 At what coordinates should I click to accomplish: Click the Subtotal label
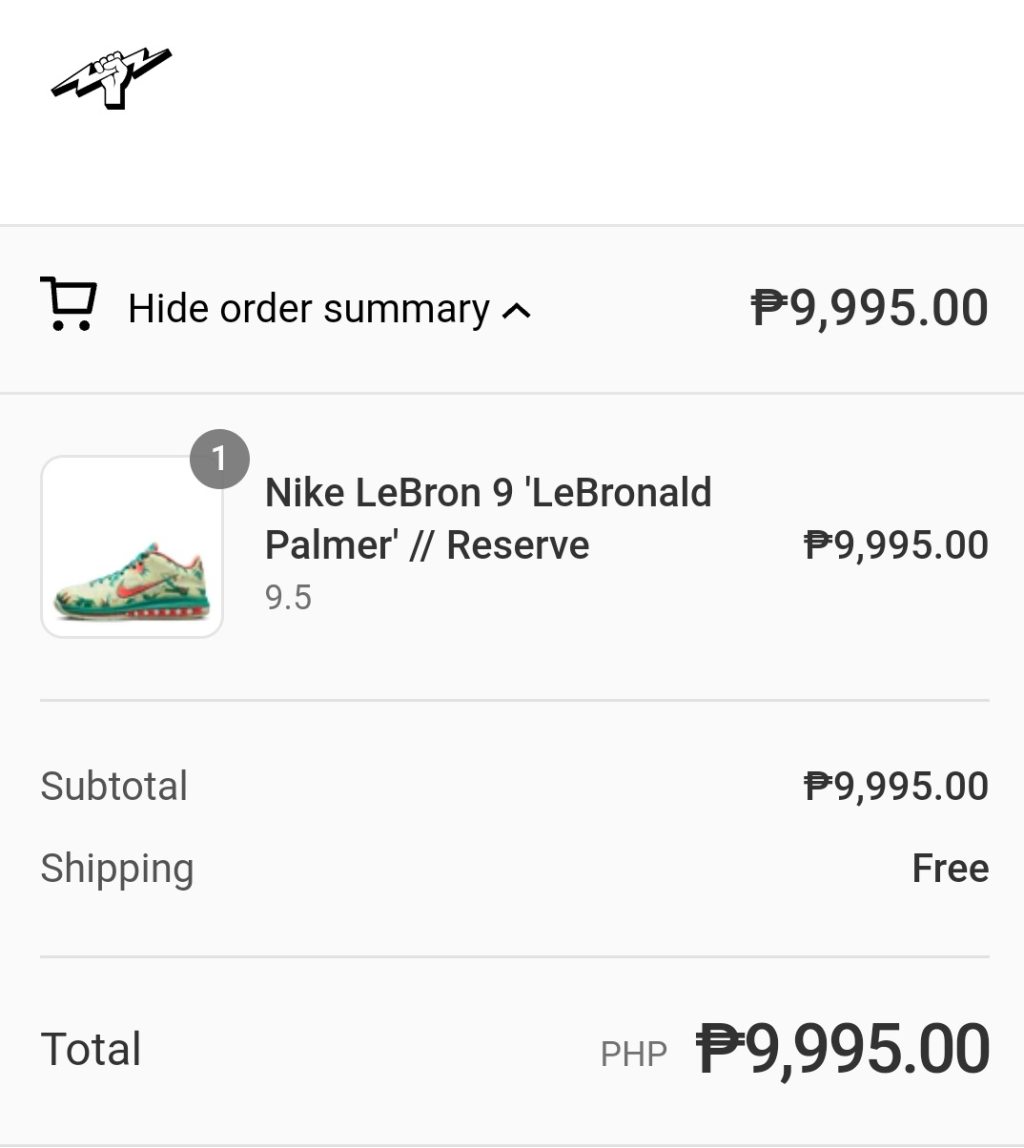coord(114,786)
